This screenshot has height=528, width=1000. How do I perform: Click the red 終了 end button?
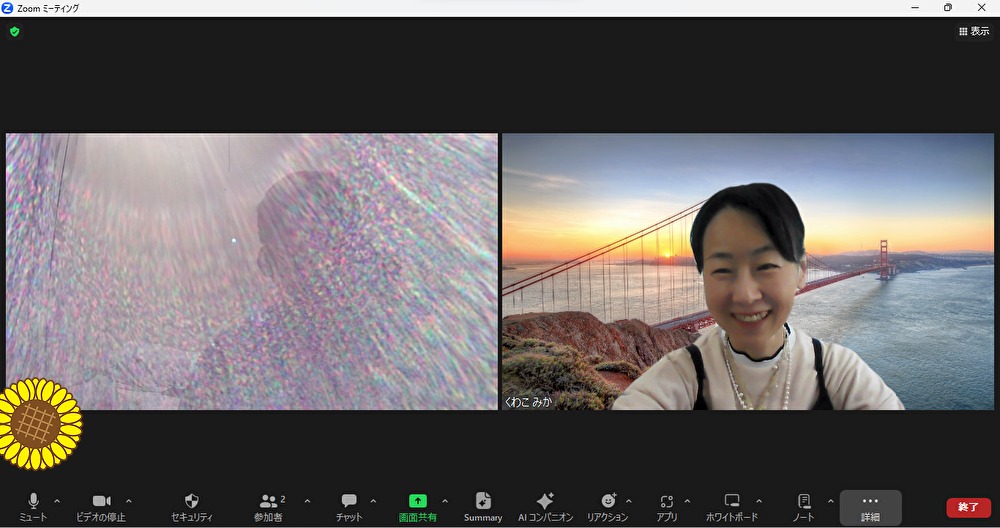tap(968, 507)
